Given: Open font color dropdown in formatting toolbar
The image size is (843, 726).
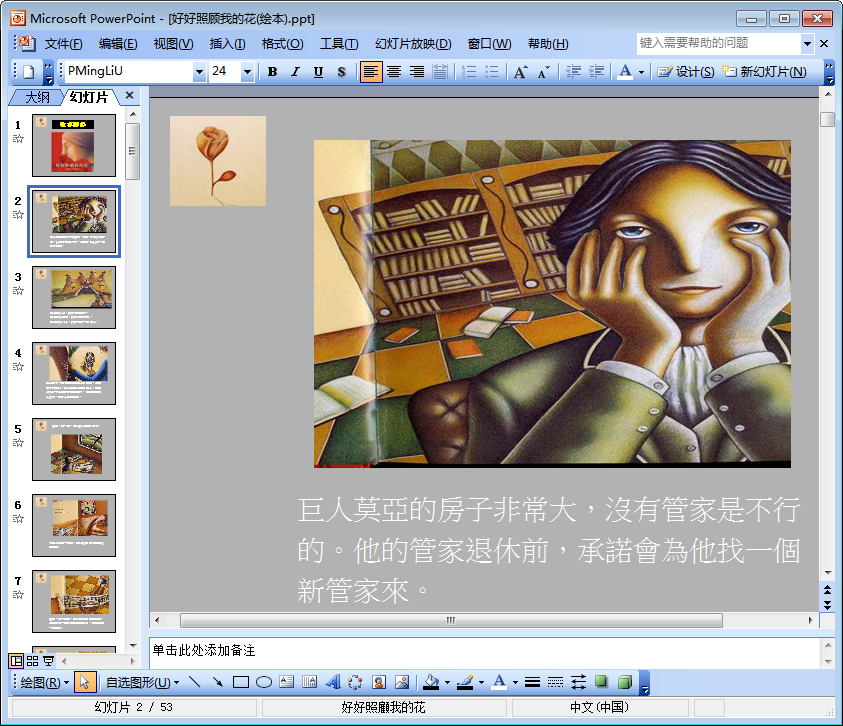Looking at the screenshot, I should pyautogui.click(x=641, y=72).
